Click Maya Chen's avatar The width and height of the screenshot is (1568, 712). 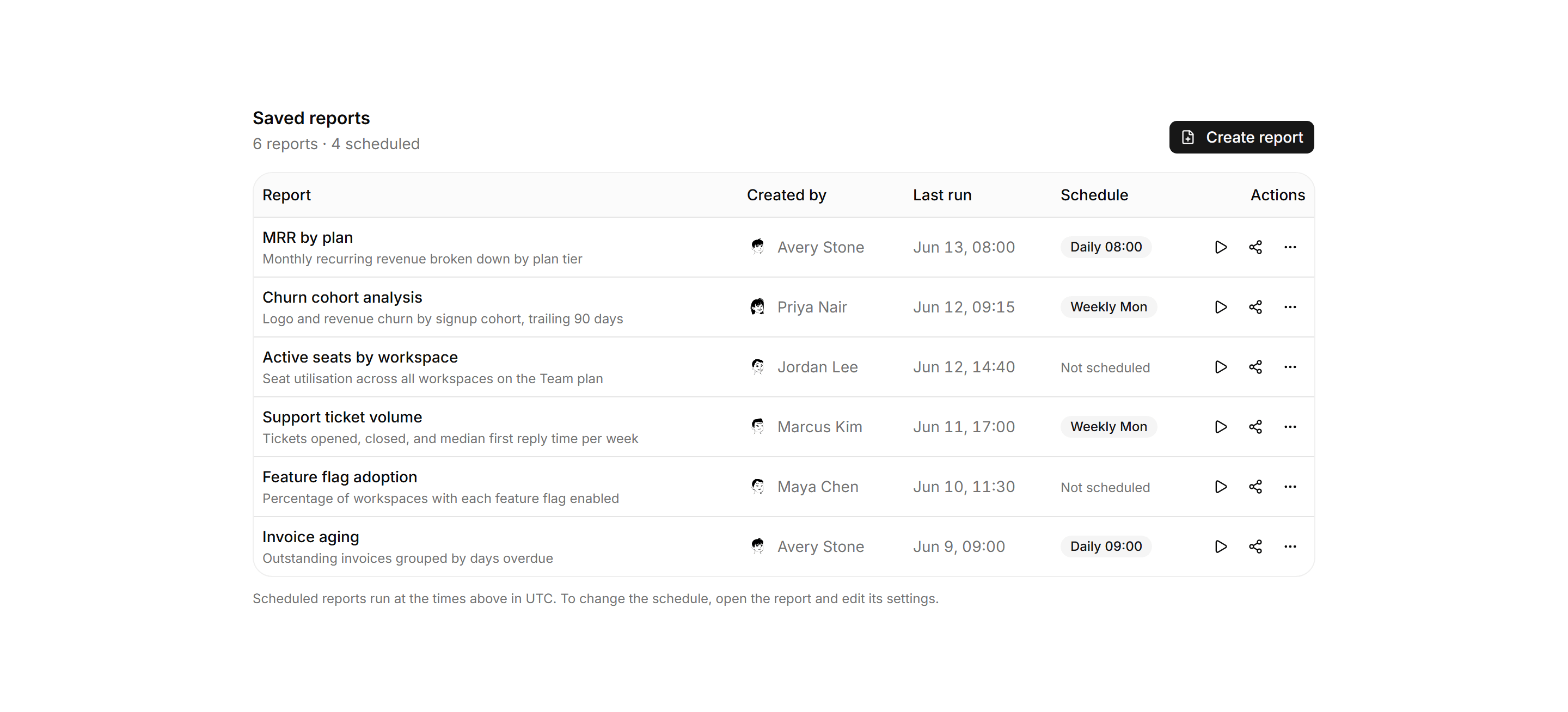pos(757,487)
